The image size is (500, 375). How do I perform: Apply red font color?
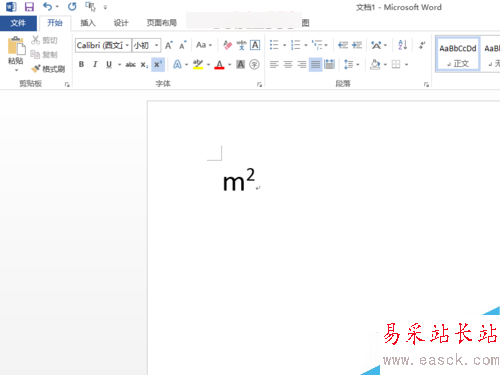point(219,64)
